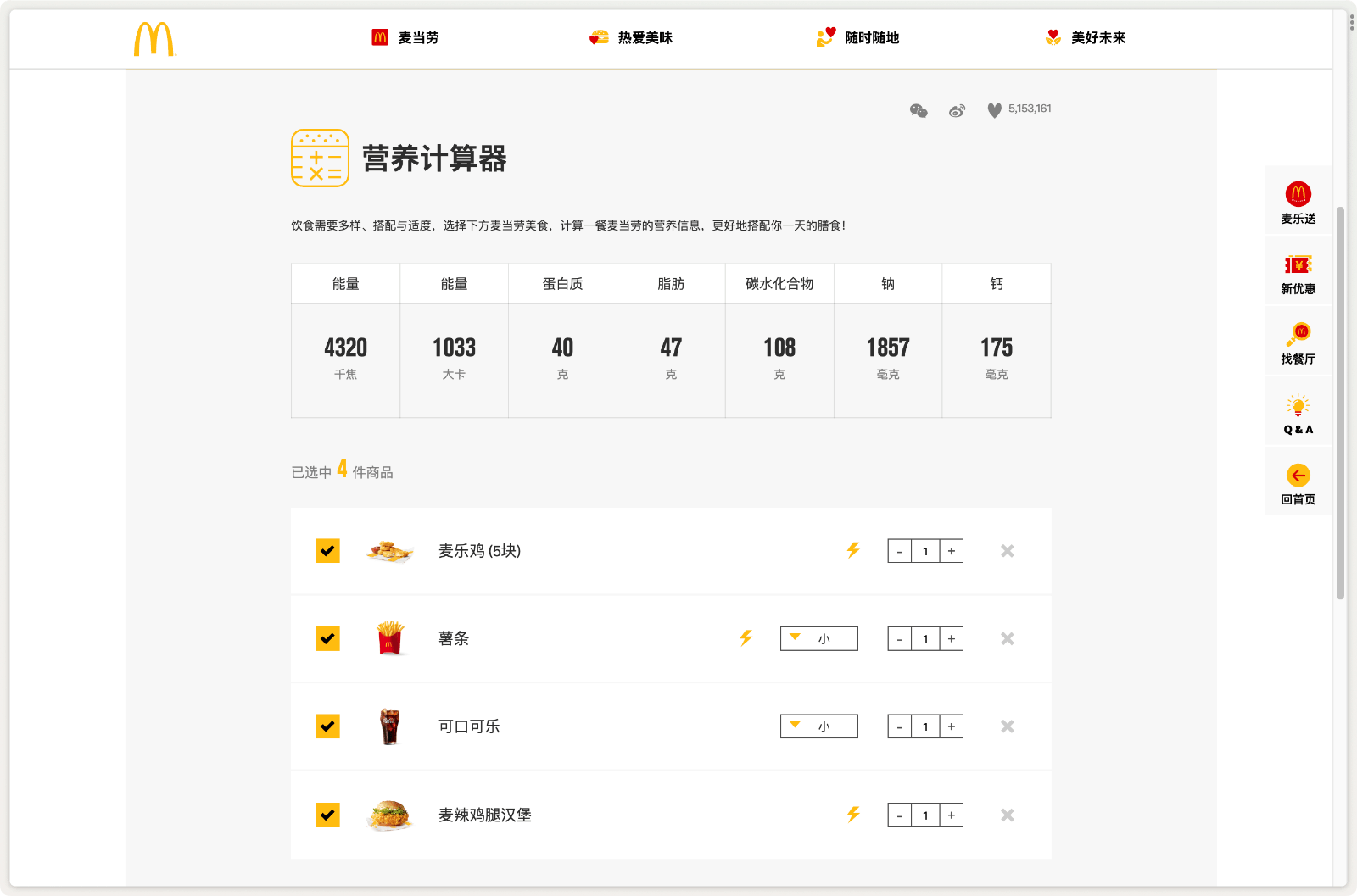Increase quantity of 可口可乐
This screenshot has width=1357, height=896.
[x=952, y=726]
